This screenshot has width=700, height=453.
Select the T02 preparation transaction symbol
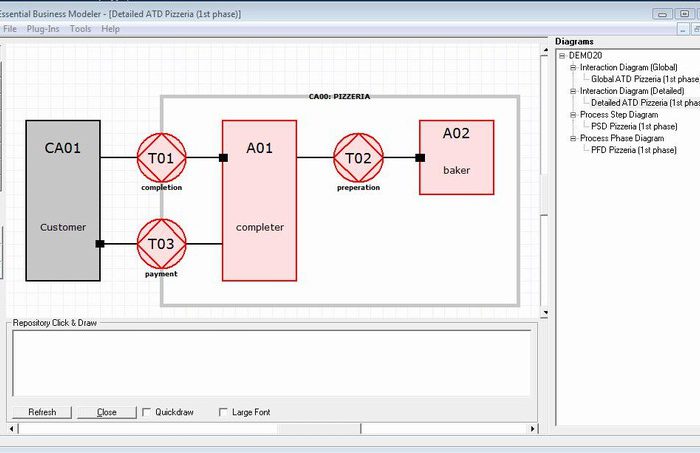(358, 157)
